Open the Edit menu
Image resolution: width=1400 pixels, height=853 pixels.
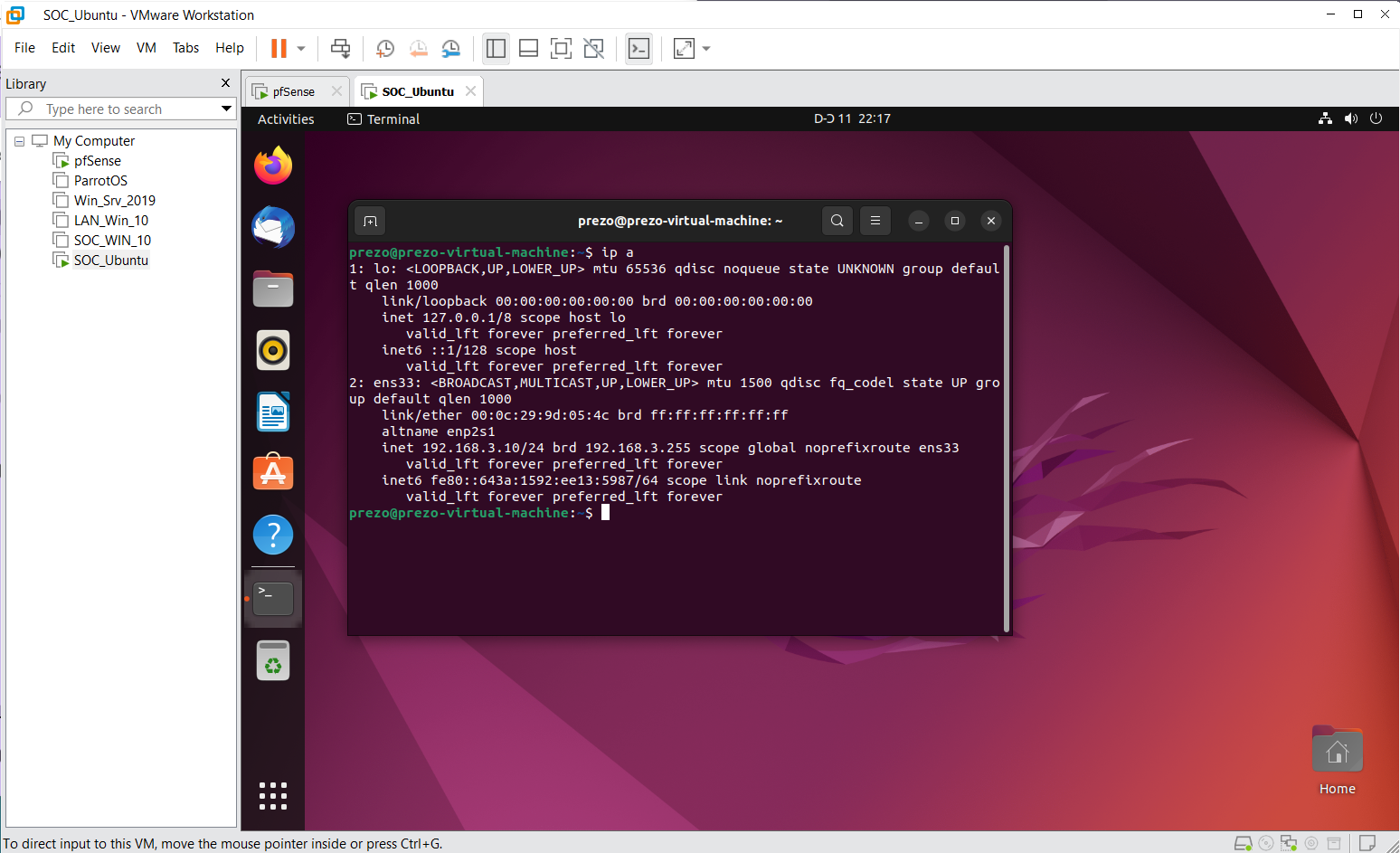[63, 48]
